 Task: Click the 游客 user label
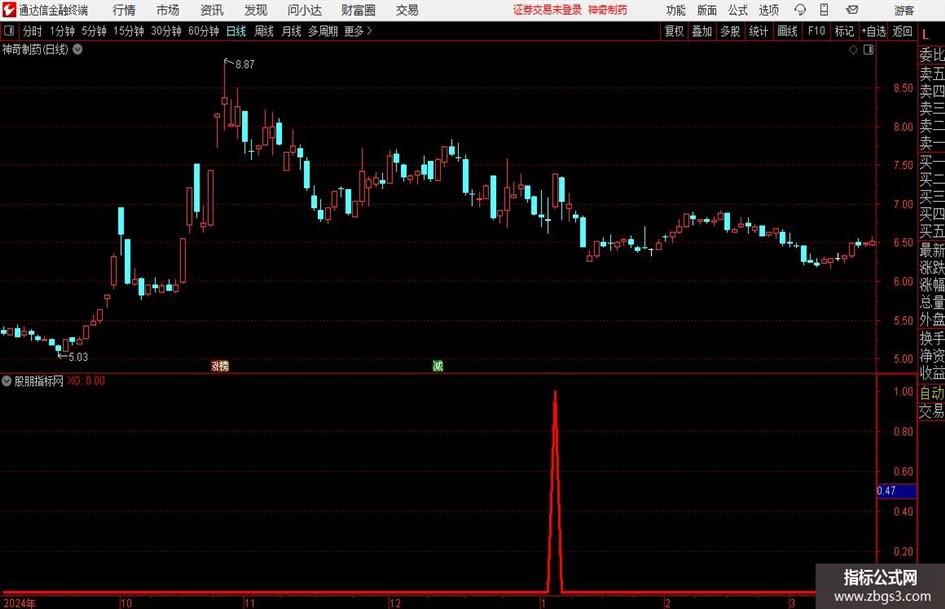904,10
